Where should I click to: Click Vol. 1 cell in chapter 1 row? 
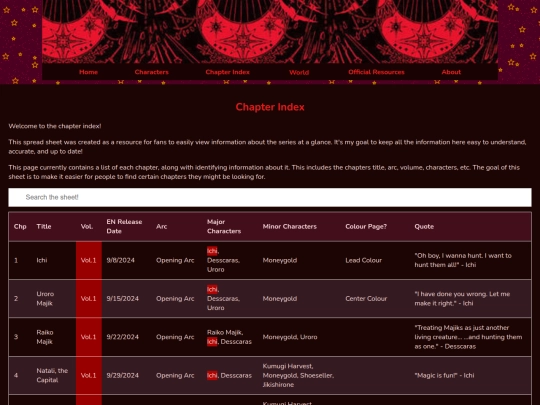click(x=89, y=260)
